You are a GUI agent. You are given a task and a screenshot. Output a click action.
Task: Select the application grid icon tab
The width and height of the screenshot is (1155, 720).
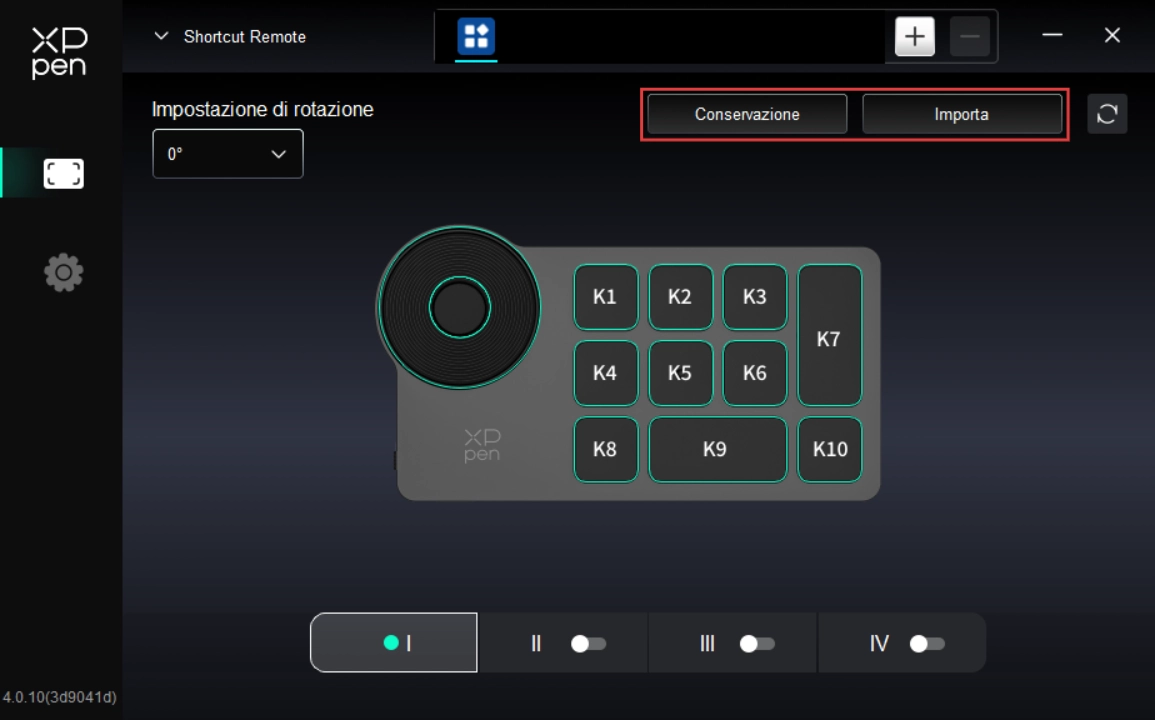tap(476, 37)
